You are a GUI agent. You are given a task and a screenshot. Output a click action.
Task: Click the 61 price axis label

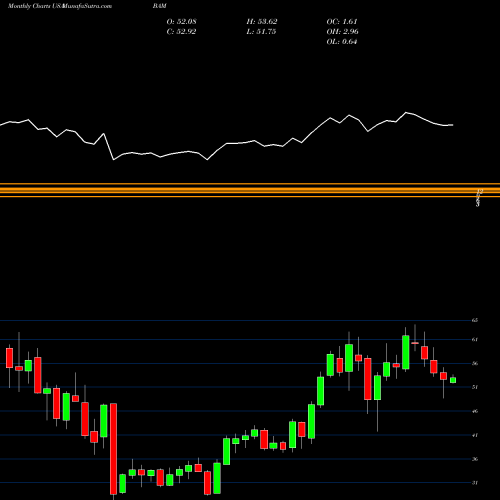click(475, 339)
